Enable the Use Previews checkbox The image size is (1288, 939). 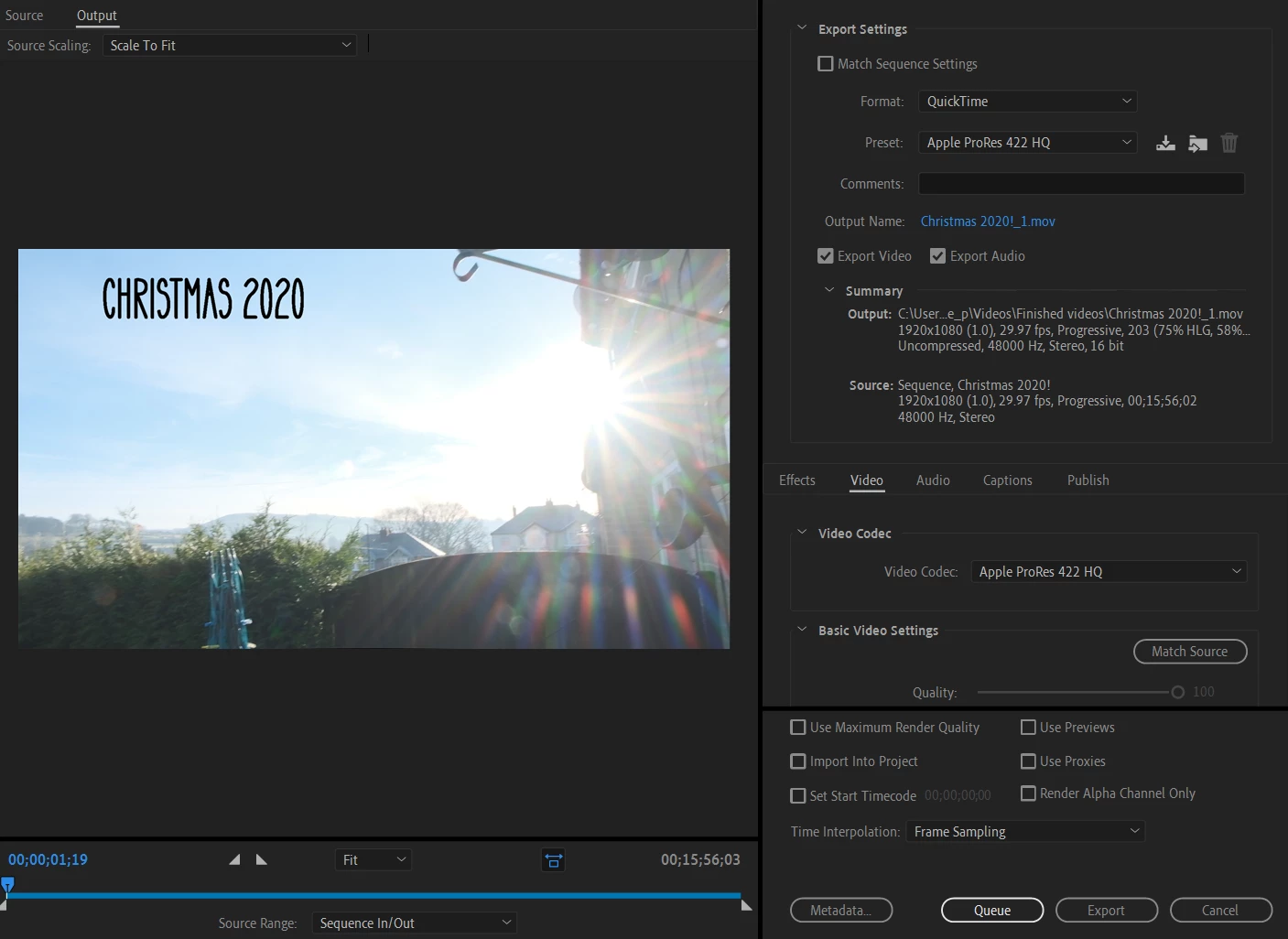click(1028, 728)
